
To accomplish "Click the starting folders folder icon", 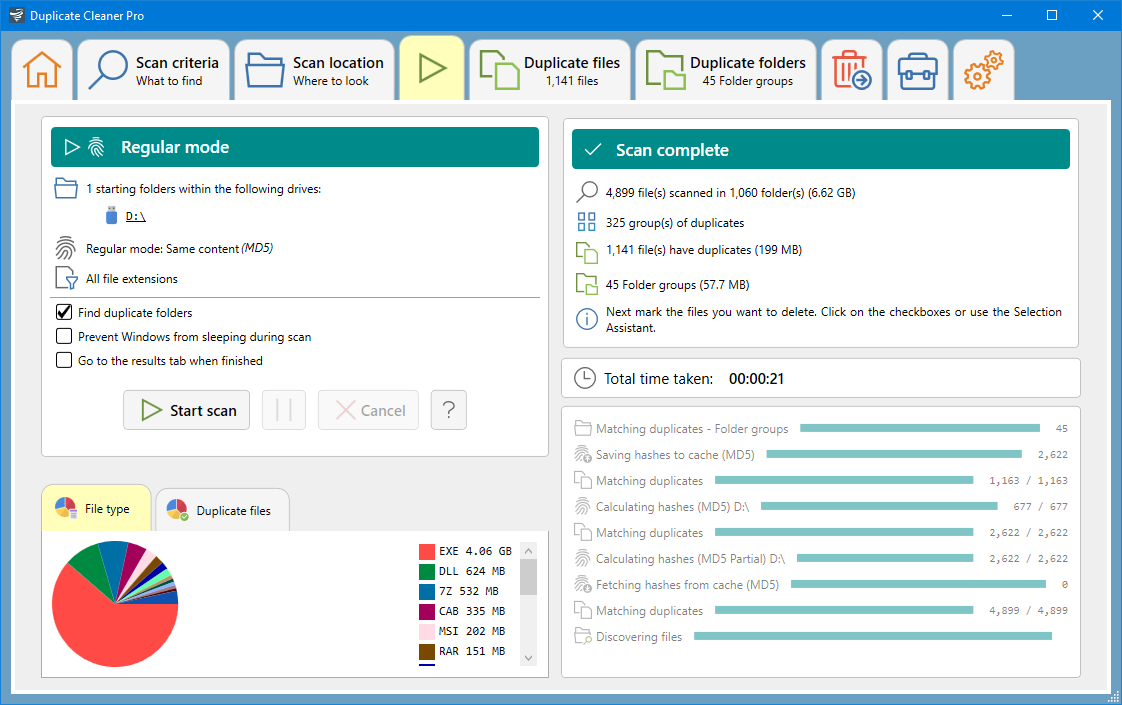I will 66,188.
